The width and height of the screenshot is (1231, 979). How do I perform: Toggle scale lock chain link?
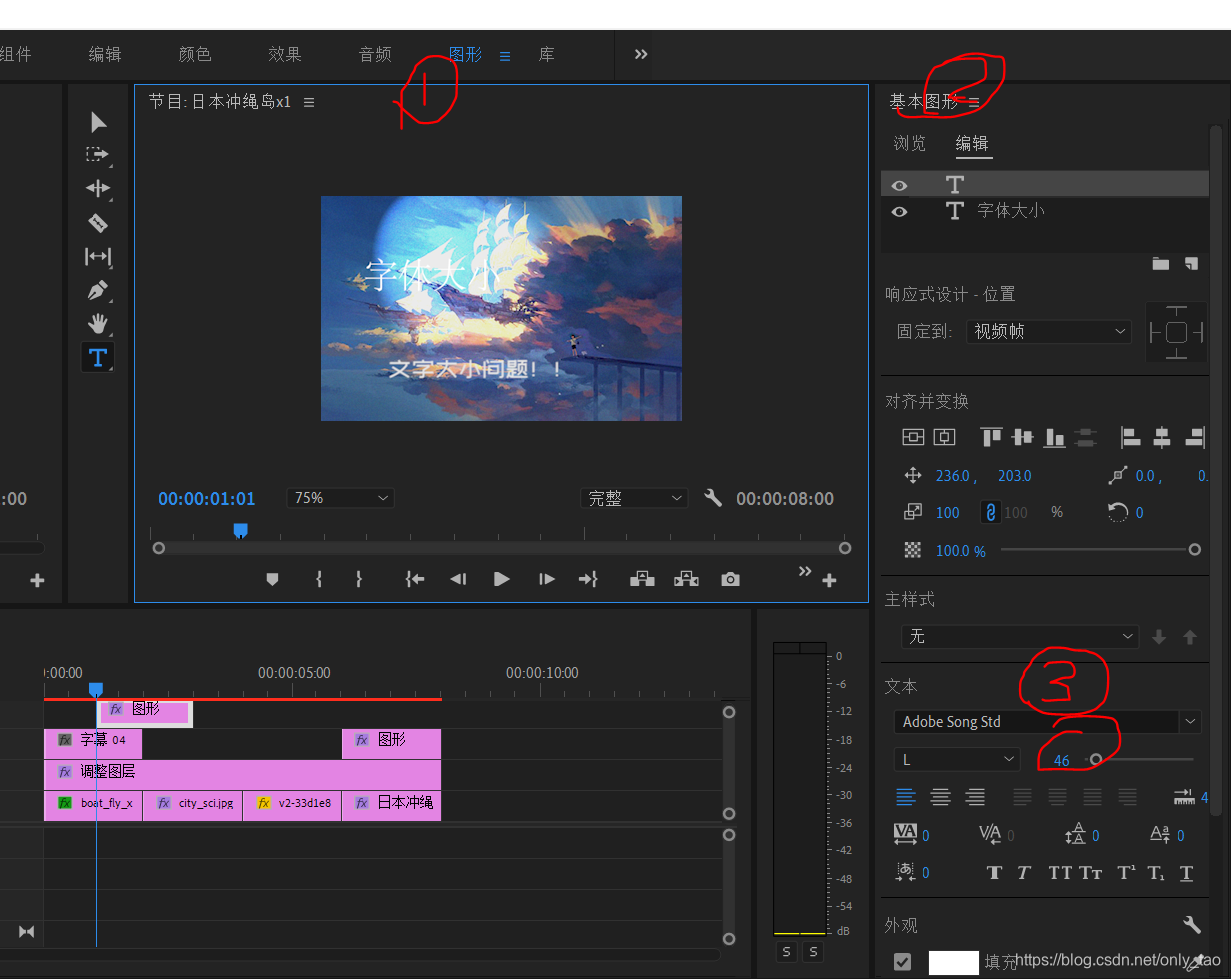click(991, 512)
